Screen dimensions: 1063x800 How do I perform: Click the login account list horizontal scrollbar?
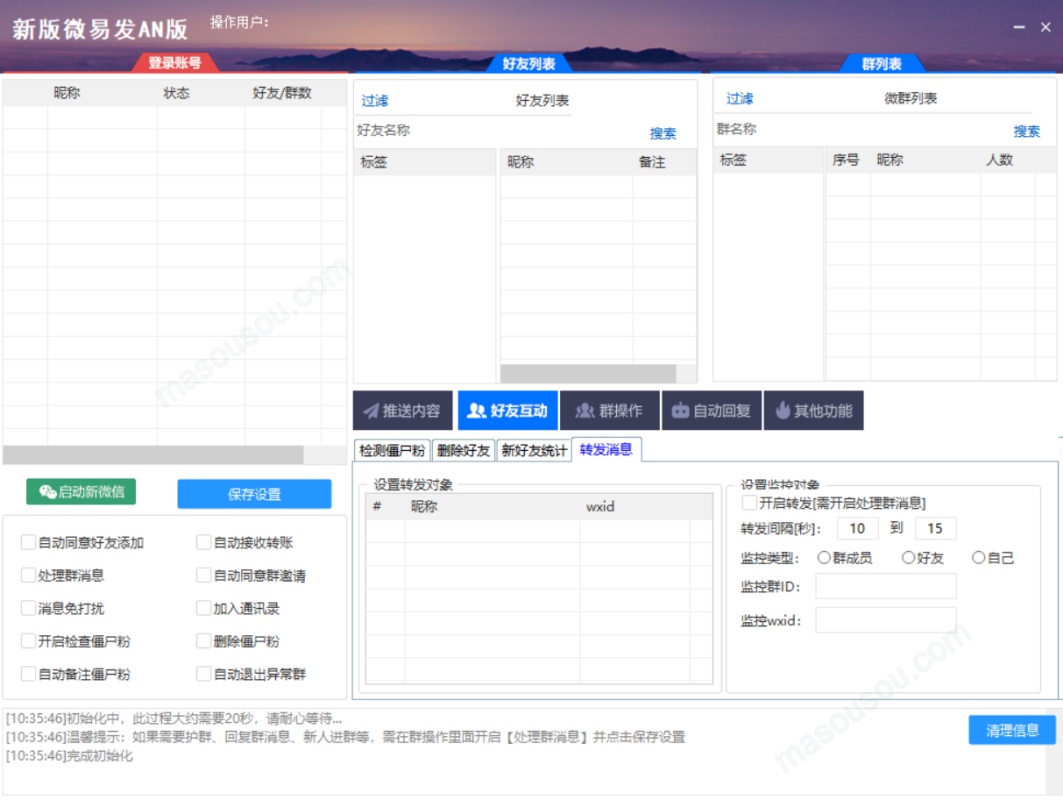click(153, 454)
